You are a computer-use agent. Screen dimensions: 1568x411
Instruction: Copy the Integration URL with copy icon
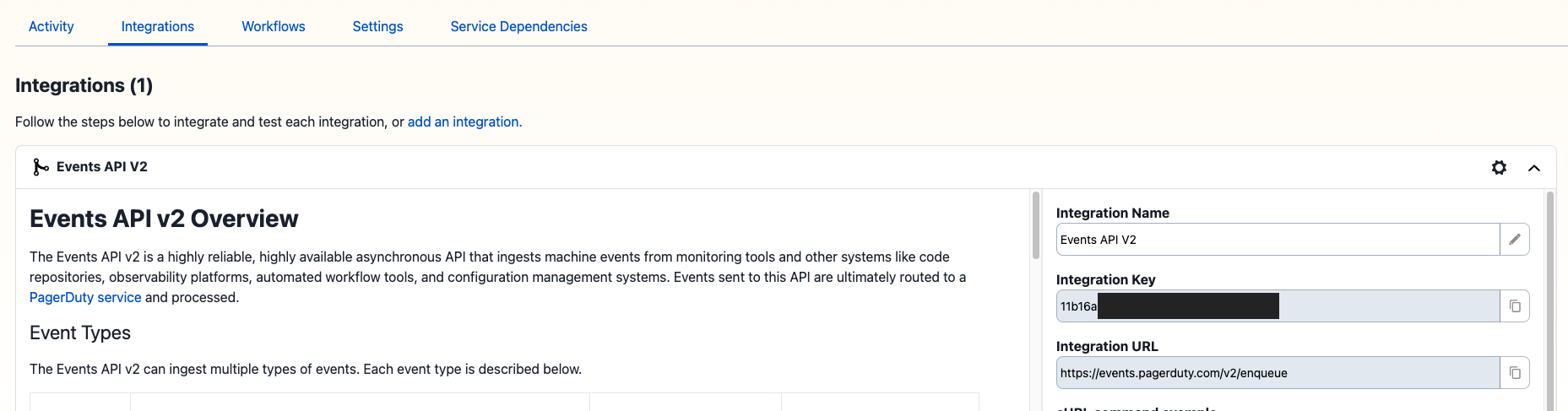pos(1515,373)
